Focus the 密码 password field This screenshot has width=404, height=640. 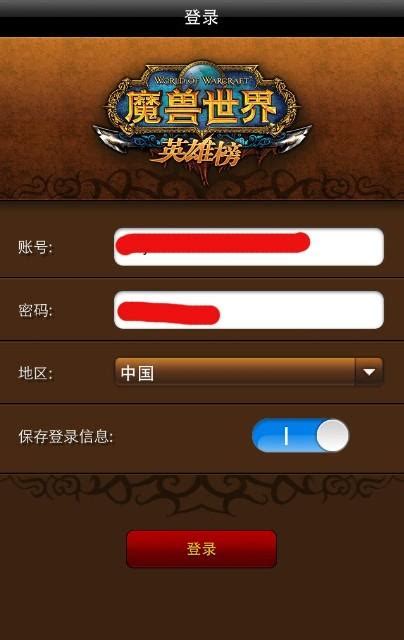(x=249, y=310)
